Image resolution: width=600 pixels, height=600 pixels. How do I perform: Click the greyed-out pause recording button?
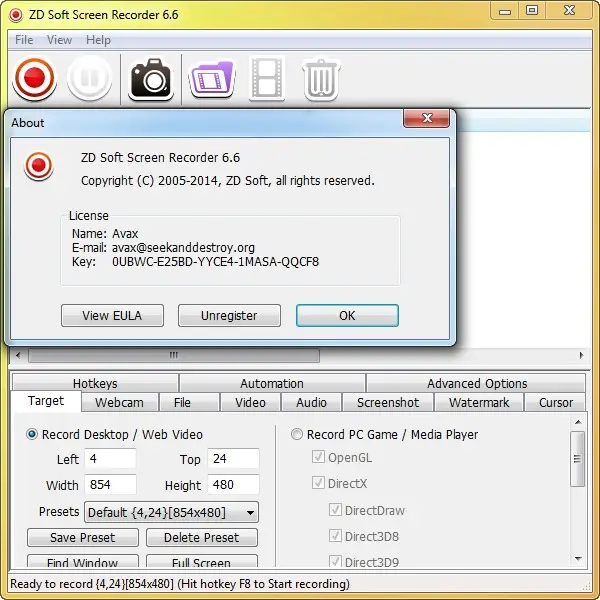(90, 78)
